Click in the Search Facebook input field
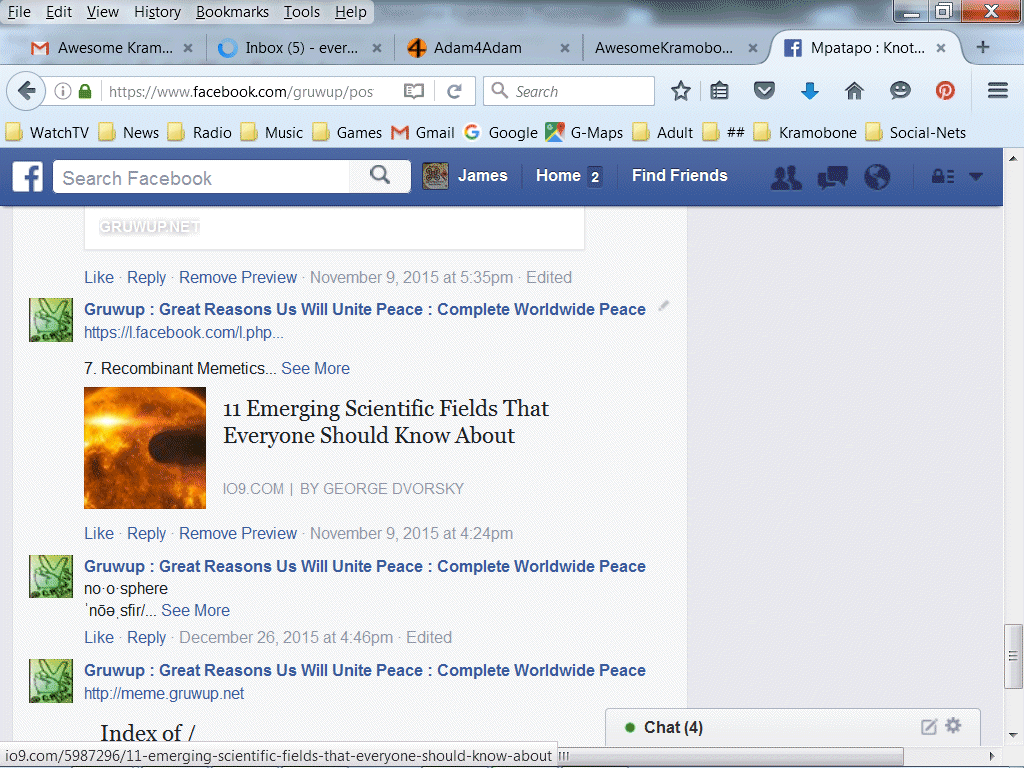Screen dimensions: 1024x768 202,177
